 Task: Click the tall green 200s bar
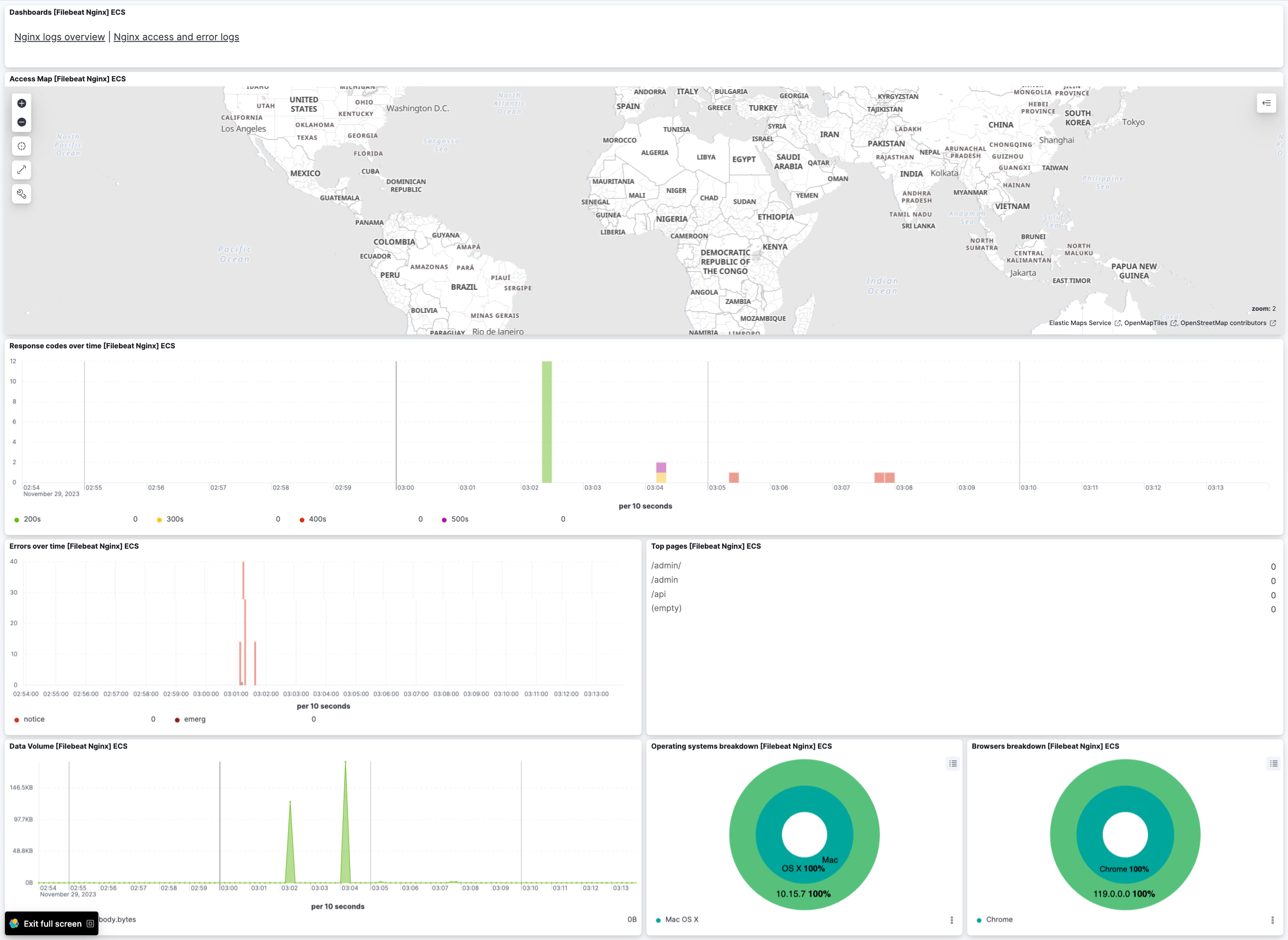pyautogui.click(x=547, y=421)
